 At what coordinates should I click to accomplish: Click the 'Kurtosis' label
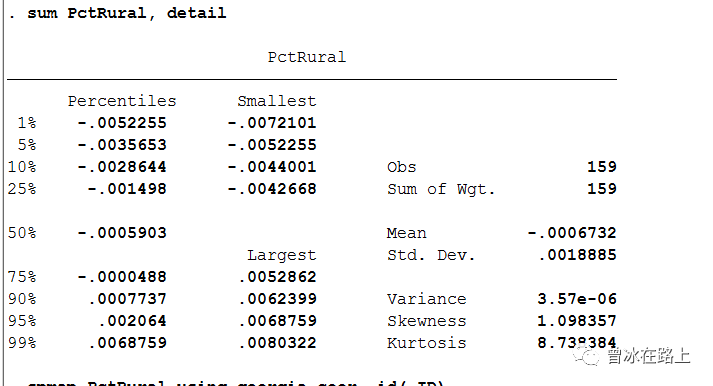pos(427,343)
